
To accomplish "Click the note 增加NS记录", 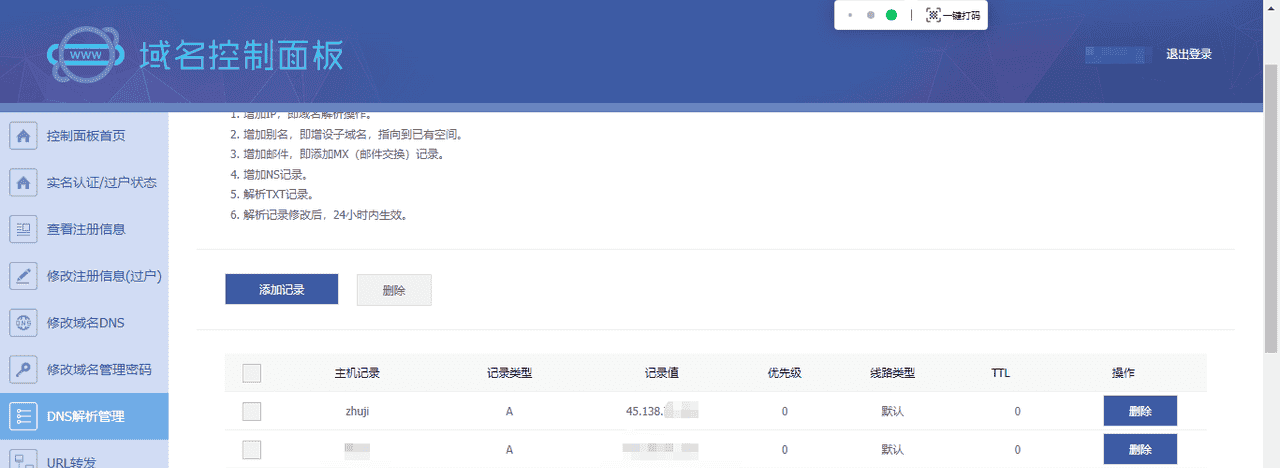I will [x=268, y=174].
